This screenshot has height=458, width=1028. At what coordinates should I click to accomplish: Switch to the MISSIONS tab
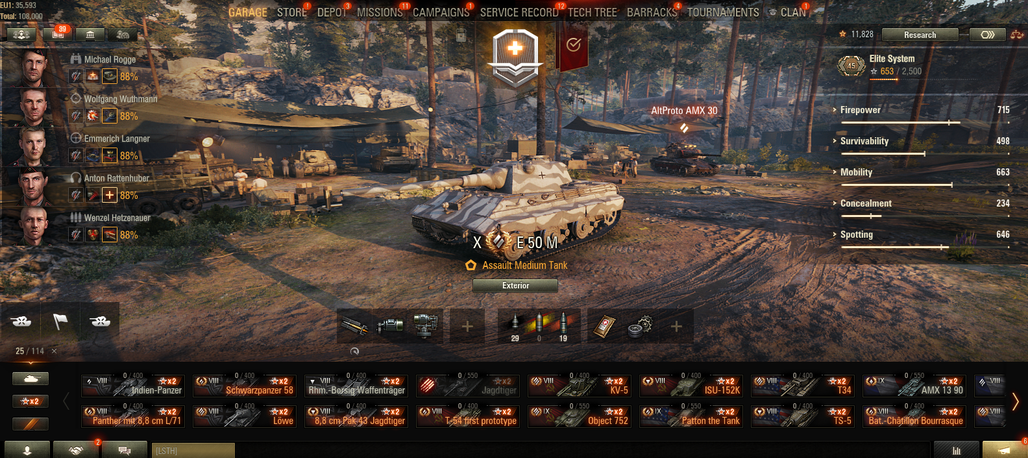(380, 12)
